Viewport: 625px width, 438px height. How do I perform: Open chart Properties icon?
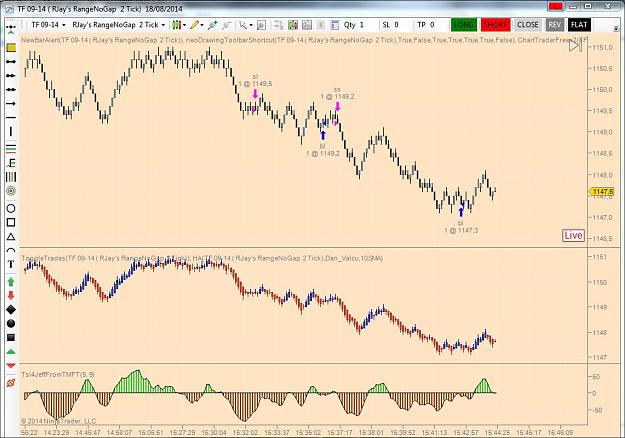click(335, 25)
